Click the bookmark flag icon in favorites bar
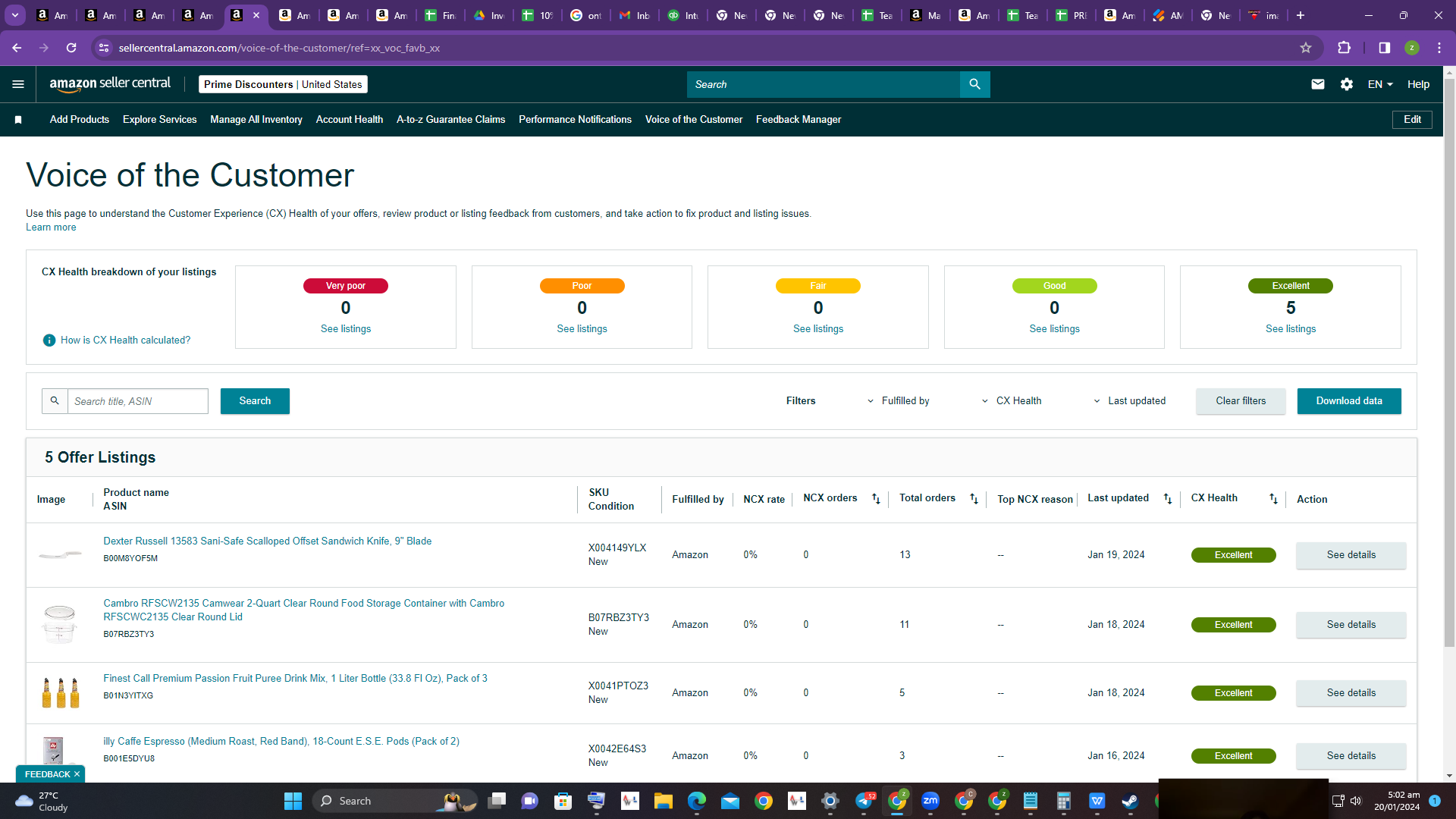 pyautogui.click(x=18, y=120)
